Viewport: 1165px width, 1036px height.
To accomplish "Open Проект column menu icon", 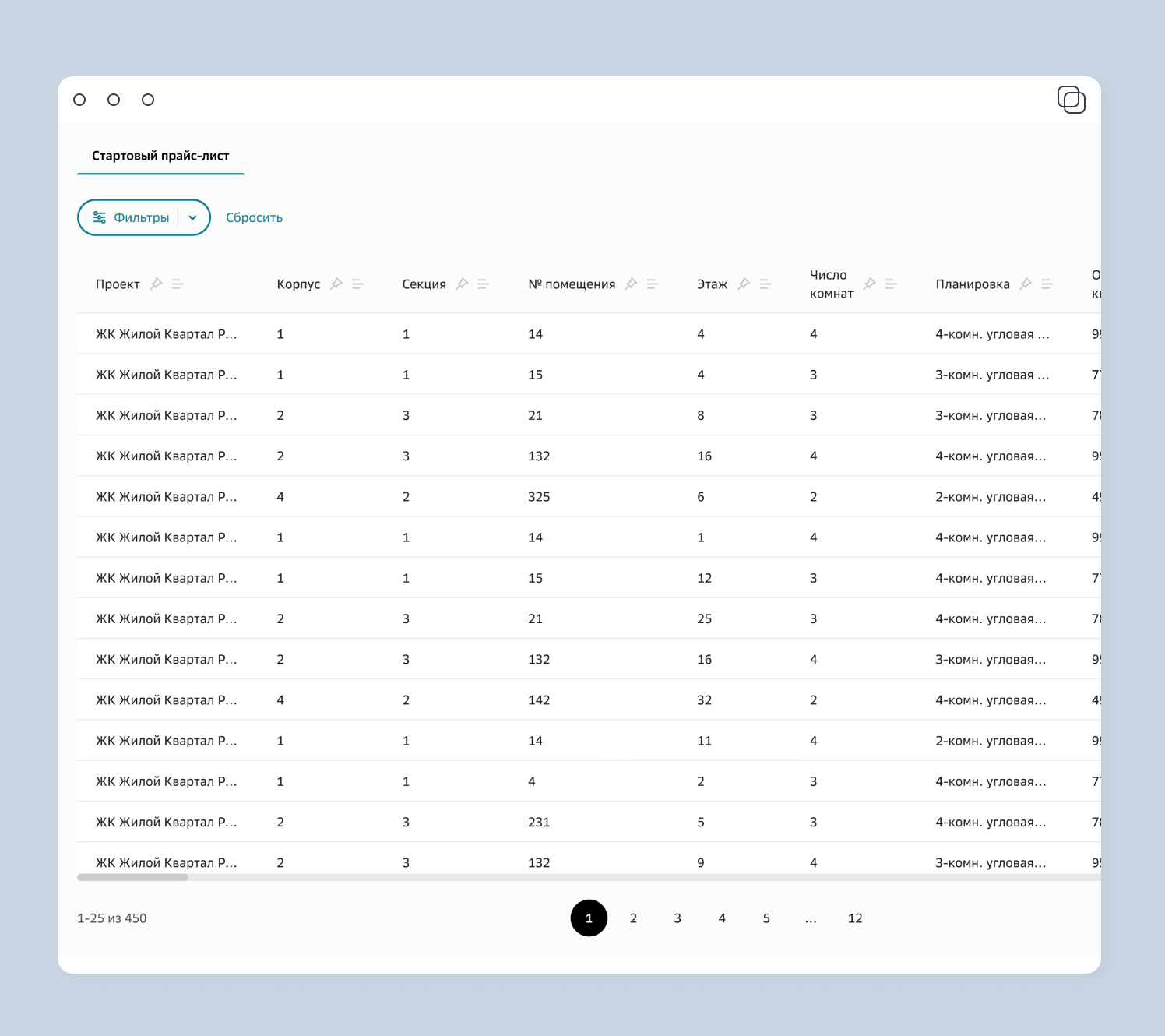I will (x=178, y=284).
